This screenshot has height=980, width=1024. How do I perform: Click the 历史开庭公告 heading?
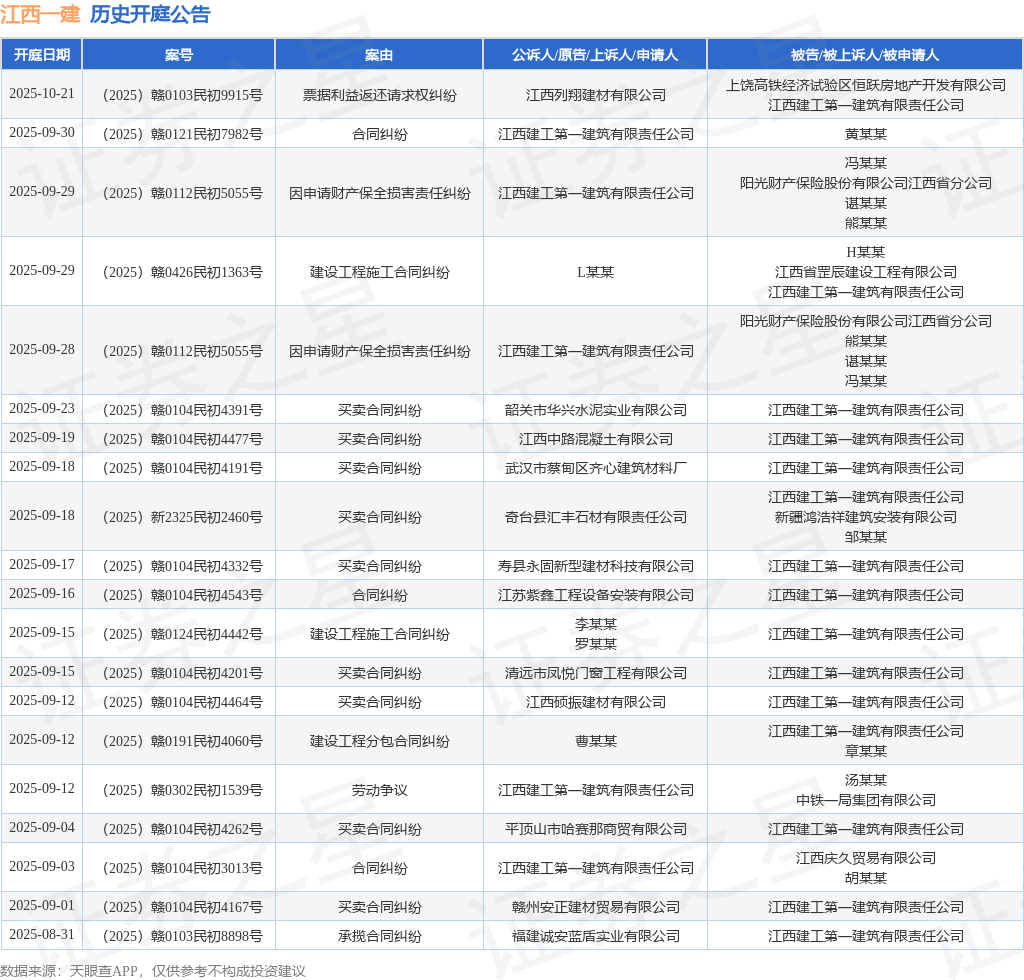pyautogui.click(x=150, y=14)
